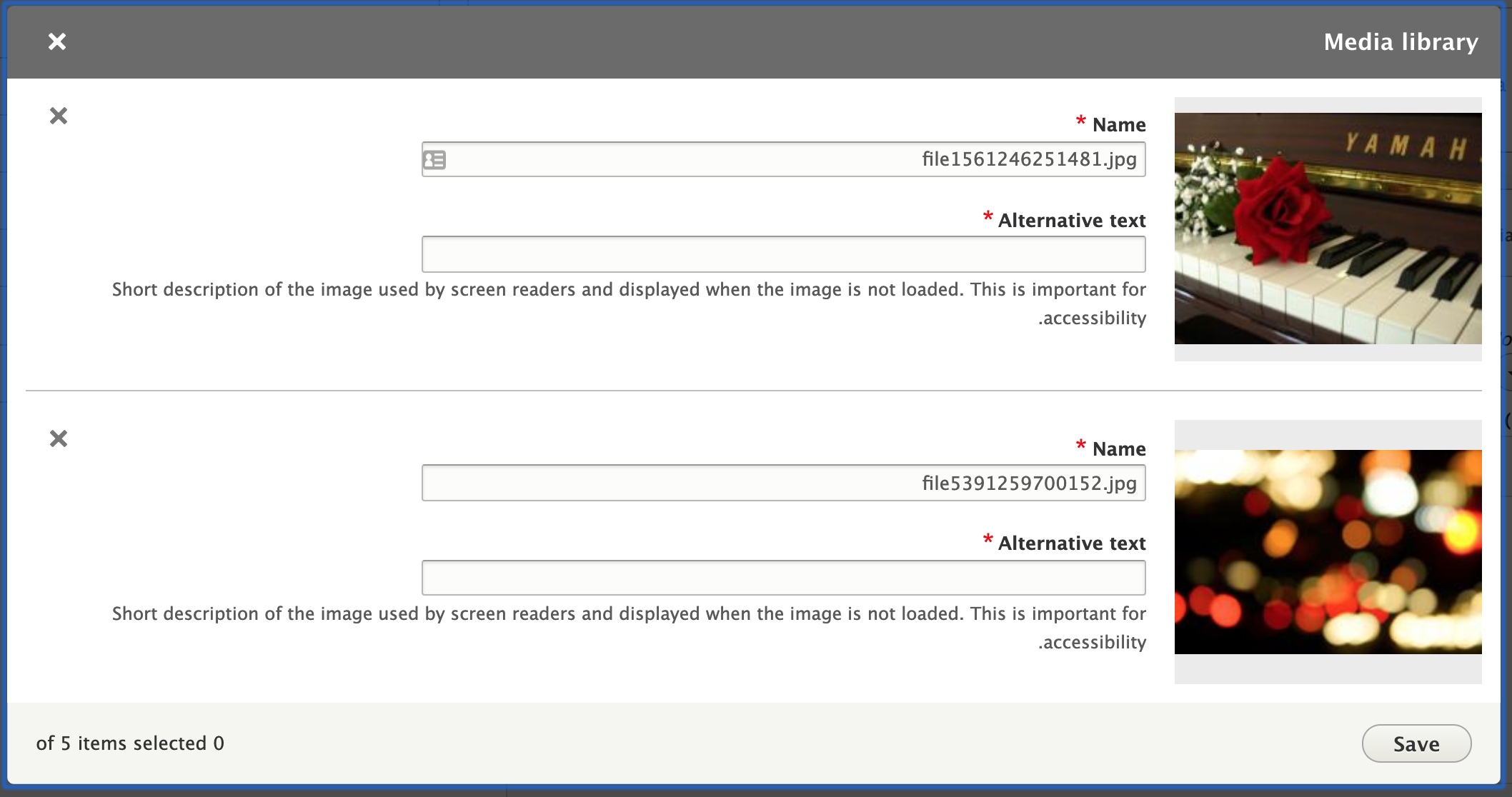Click the '0 of 5 items selected' counter text
The image size is (1512, 797).
click(x=131, y=743)
